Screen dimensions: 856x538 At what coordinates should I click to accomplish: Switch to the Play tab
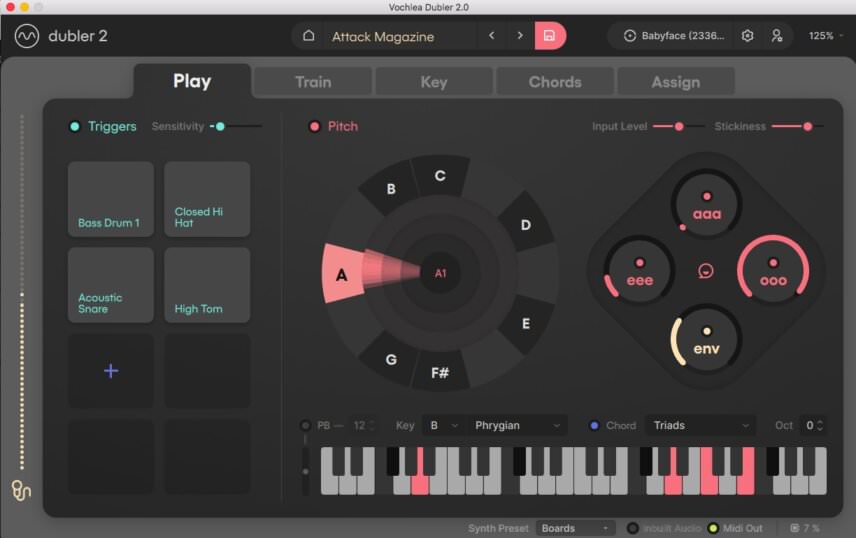pyautogui.click(x=192, y=81)
